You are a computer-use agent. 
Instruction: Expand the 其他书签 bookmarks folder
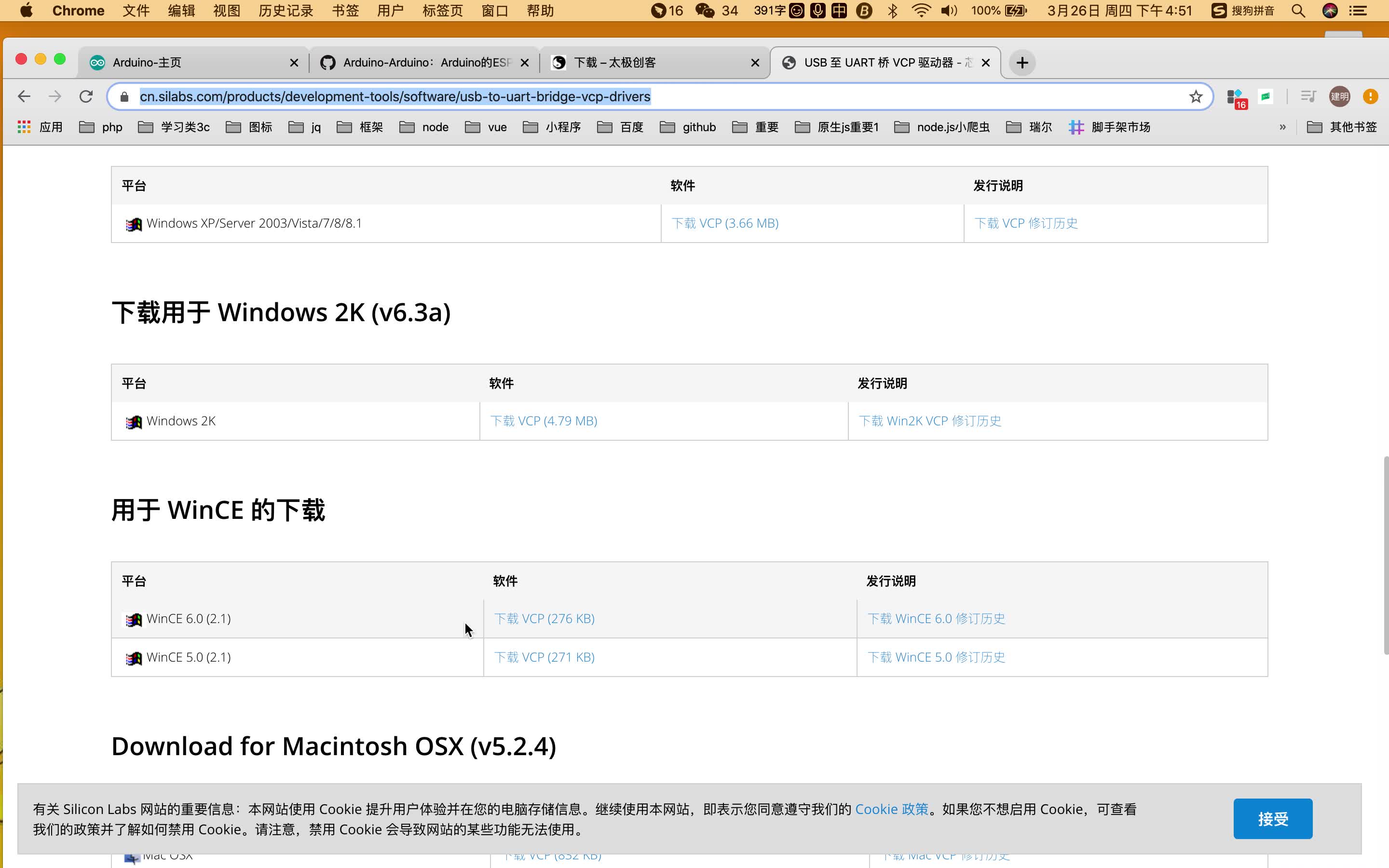1343,126
